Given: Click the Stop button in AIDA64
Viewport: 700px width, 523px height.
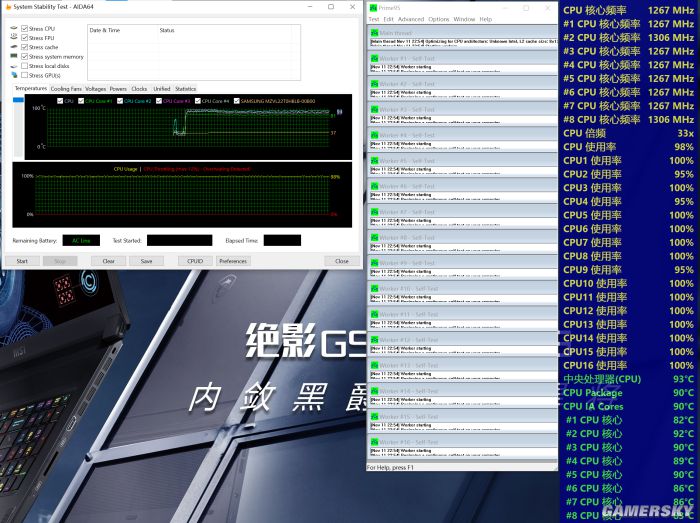Looking at the screenshot, I should point(60,261).
